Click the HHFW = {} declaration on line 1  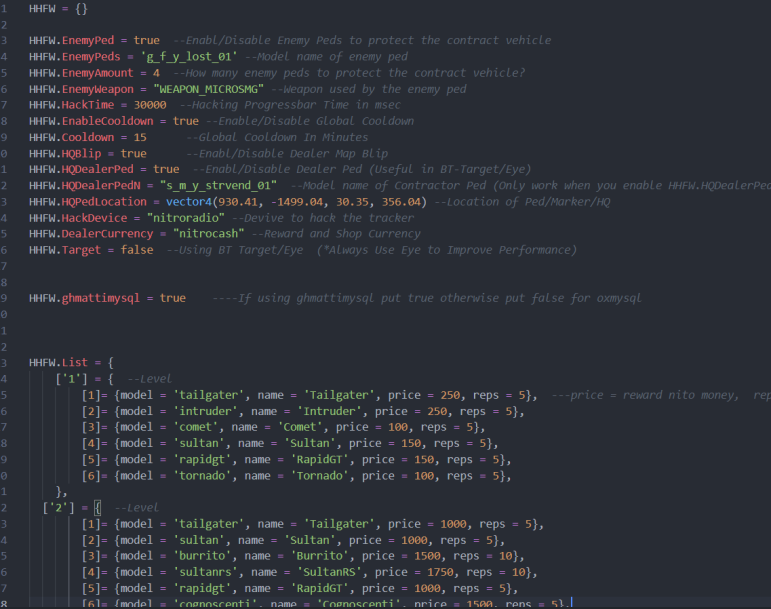58,8
